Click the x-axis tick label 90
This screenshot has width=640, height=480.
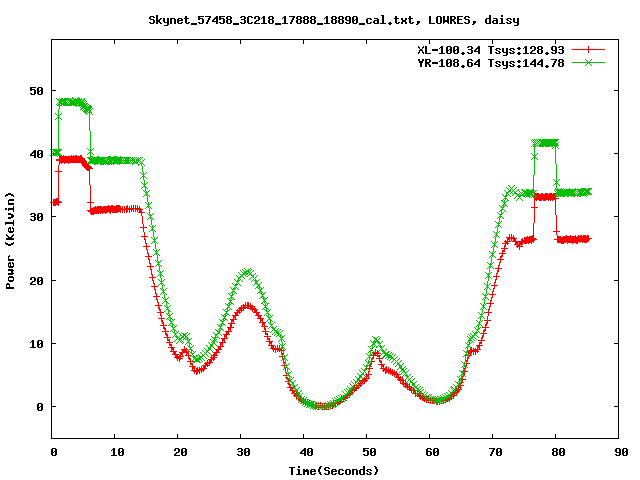point(621,452)
